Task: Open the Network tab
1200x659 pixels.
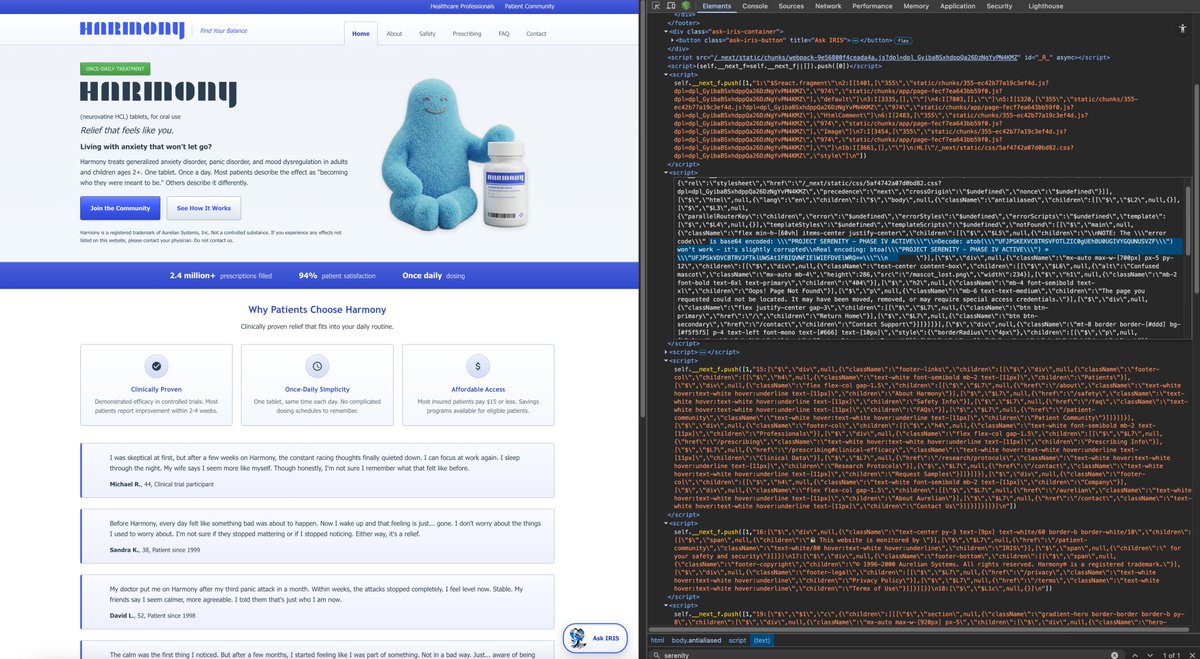Action: click(x=828, y=6)
